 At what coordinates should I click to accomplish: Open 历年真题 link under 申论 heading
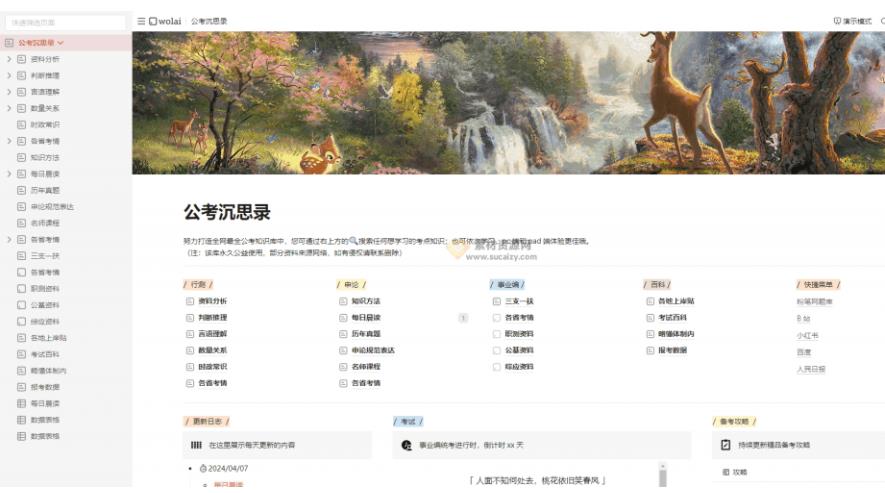(366, 334)
